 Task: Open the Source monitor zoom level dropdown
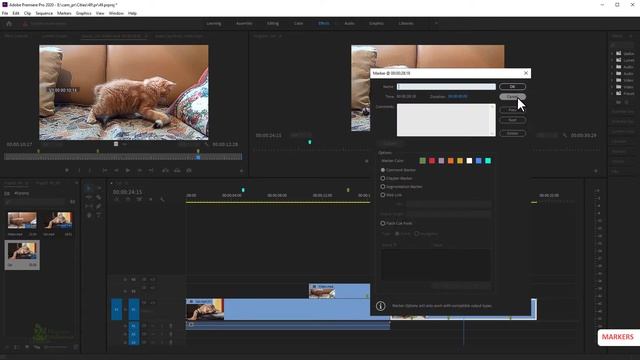point(52,144)
